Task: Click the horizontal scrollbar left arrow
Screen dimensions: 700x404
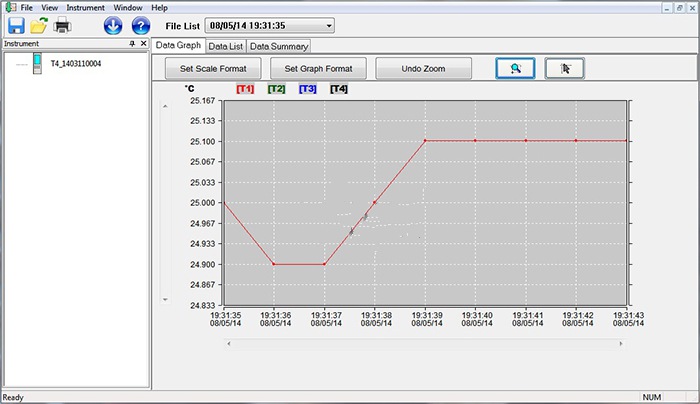Action: point(229,344)
